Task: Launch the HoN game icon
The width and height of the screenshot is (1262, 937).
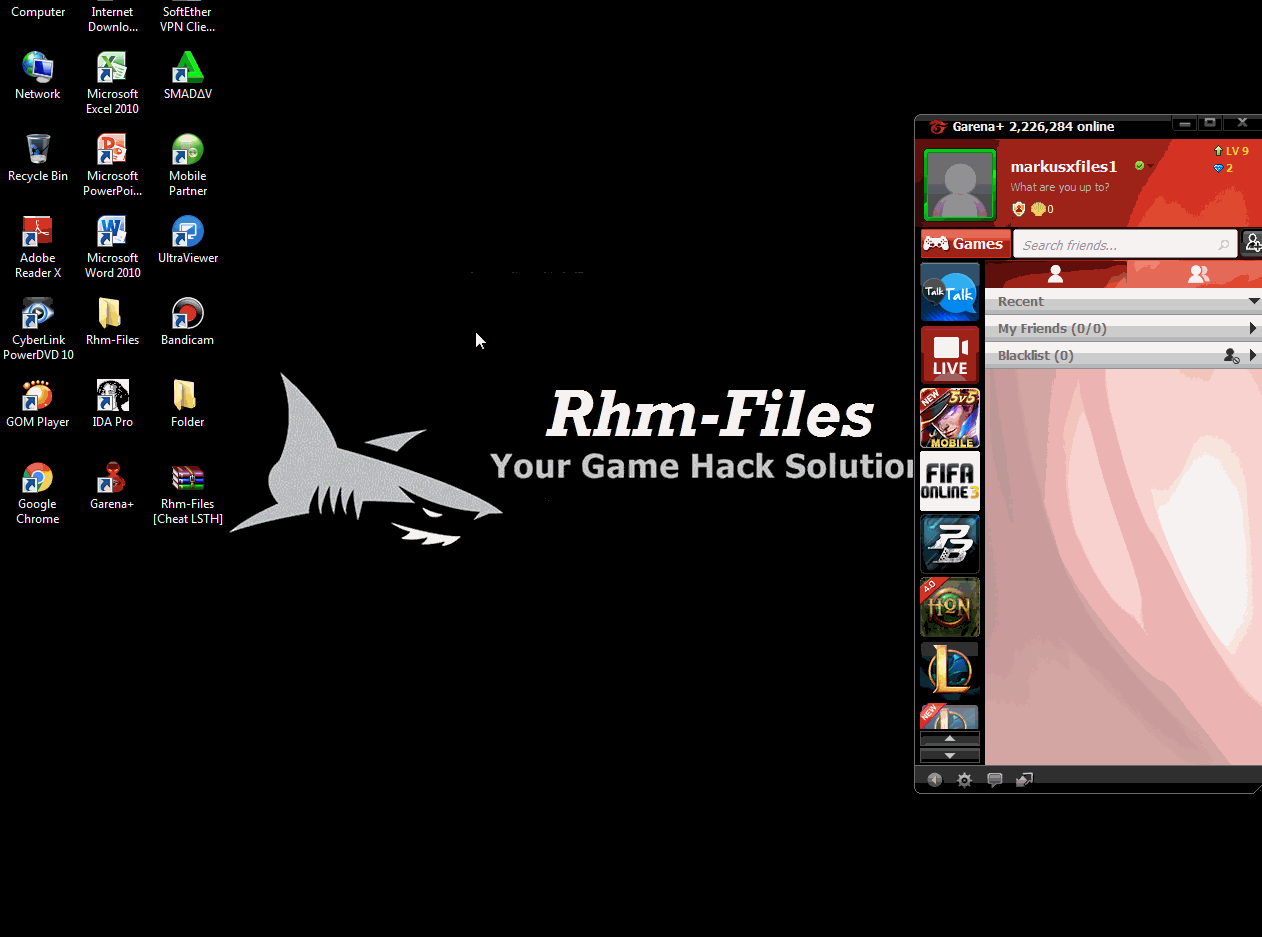Action: click(x=950, y=607)
